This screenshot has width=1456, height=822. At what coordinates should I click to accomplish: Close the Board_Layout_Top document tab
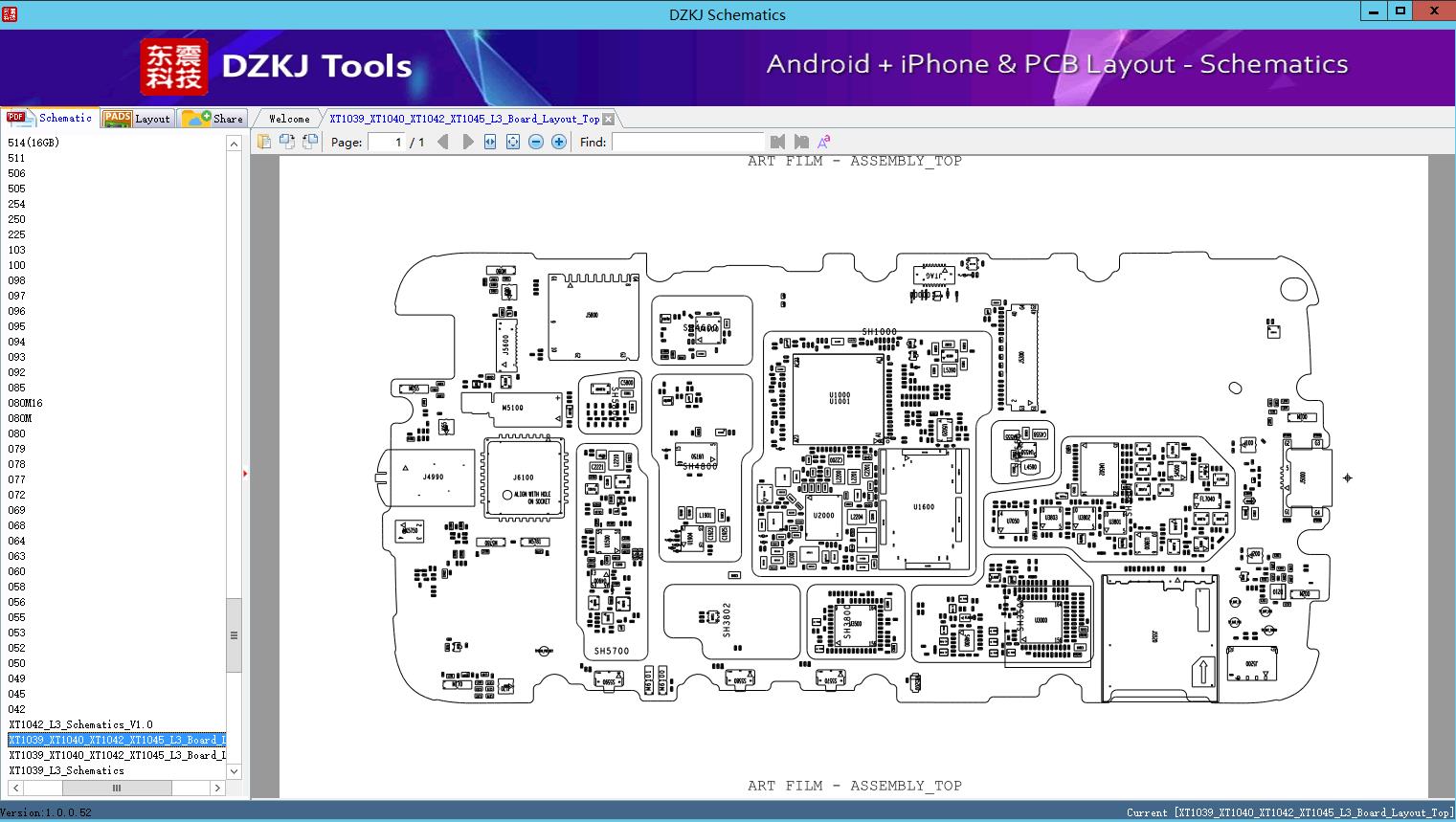point(608,119)
